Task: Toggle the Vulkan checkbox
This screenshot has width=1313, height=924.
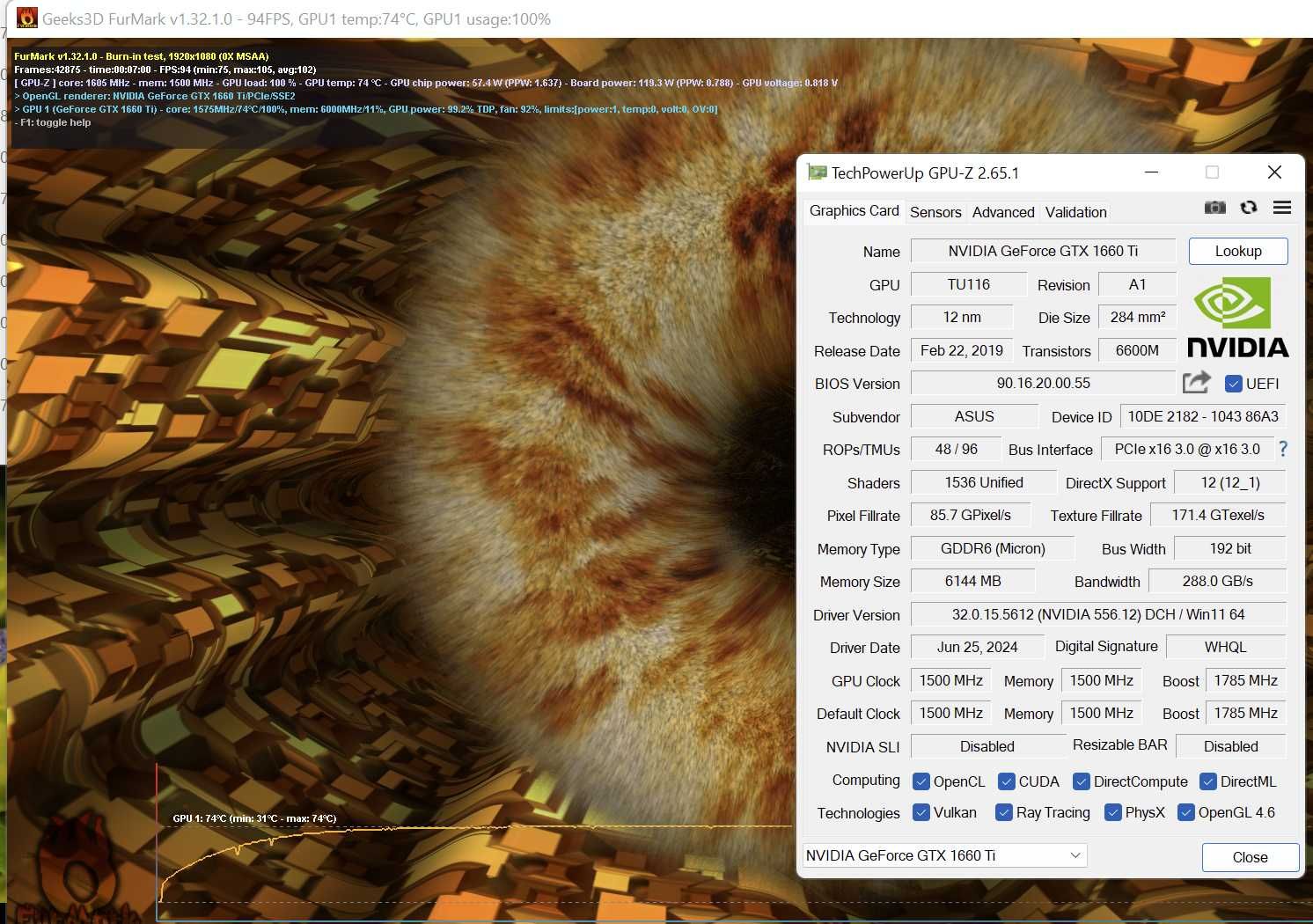Action: coord(921,812)
